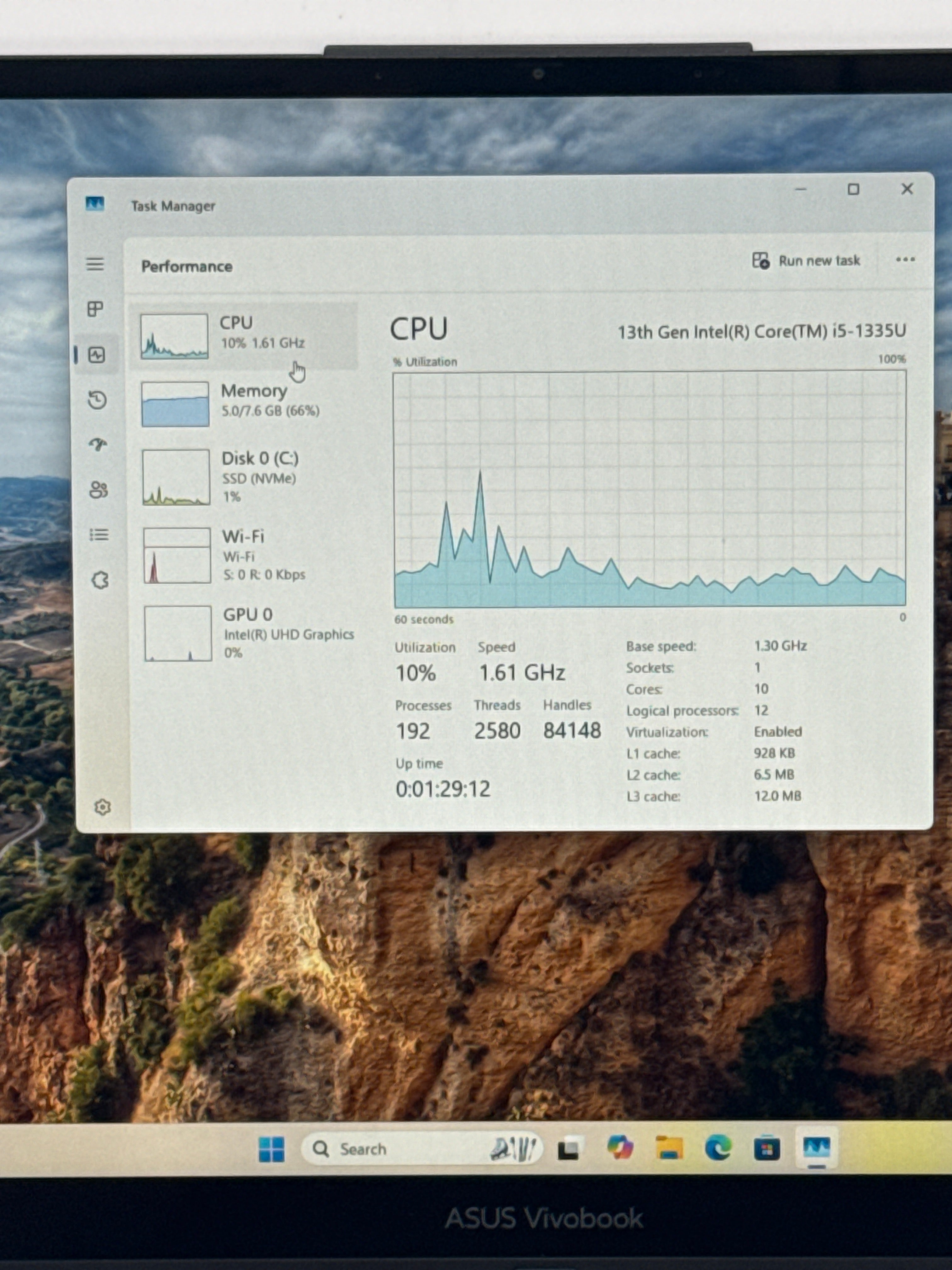Open the three-dot more options menu
The image size is (952, 1270).
(x=905, y=260)
